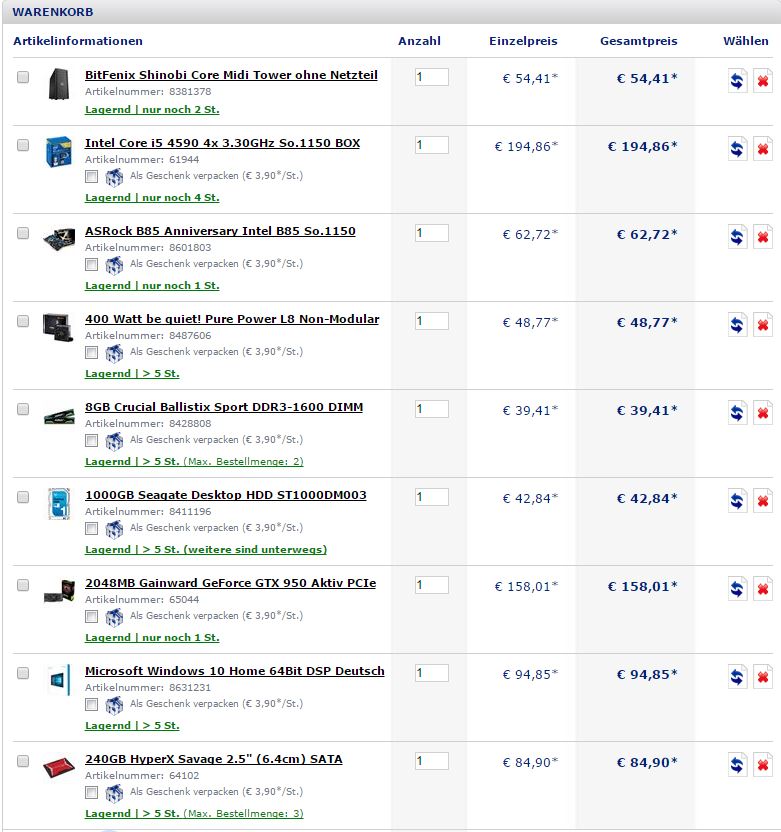Screen dimensions: 781x832
Task: Enable gift wrapping for the Intel Core i5
Action: click(x=92, y=176)
